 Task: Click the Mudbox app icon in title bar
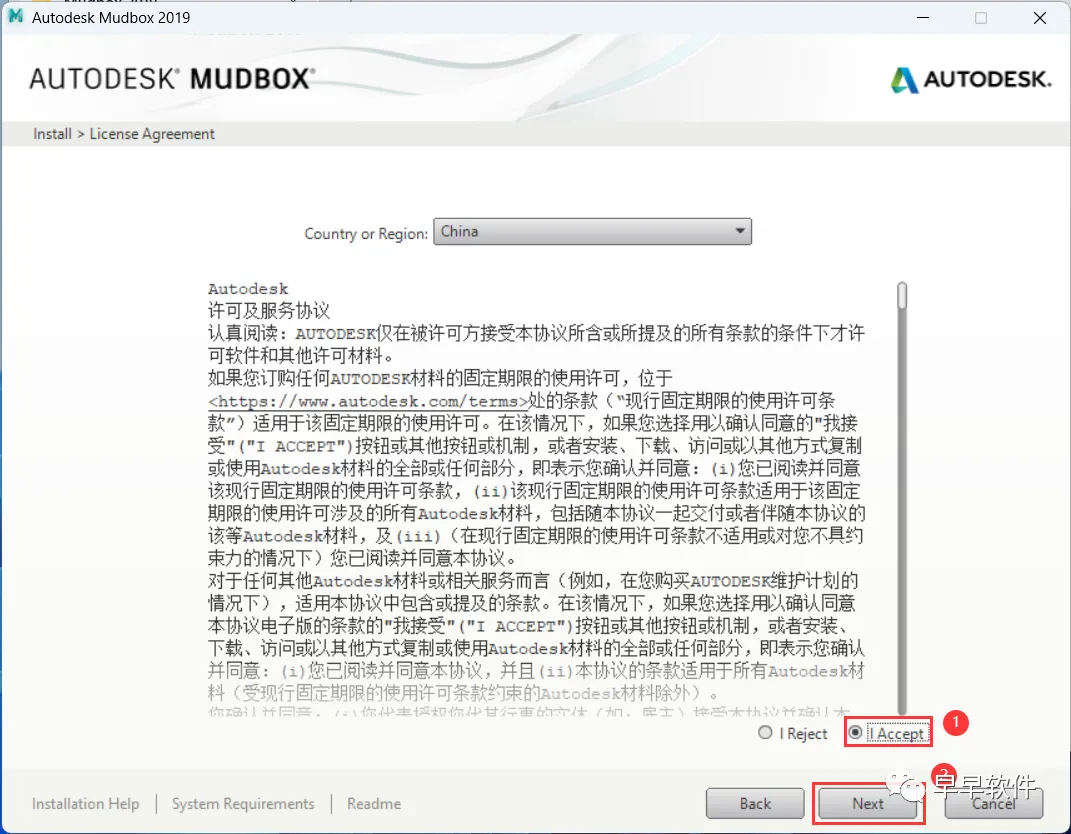tap(15, 16)
